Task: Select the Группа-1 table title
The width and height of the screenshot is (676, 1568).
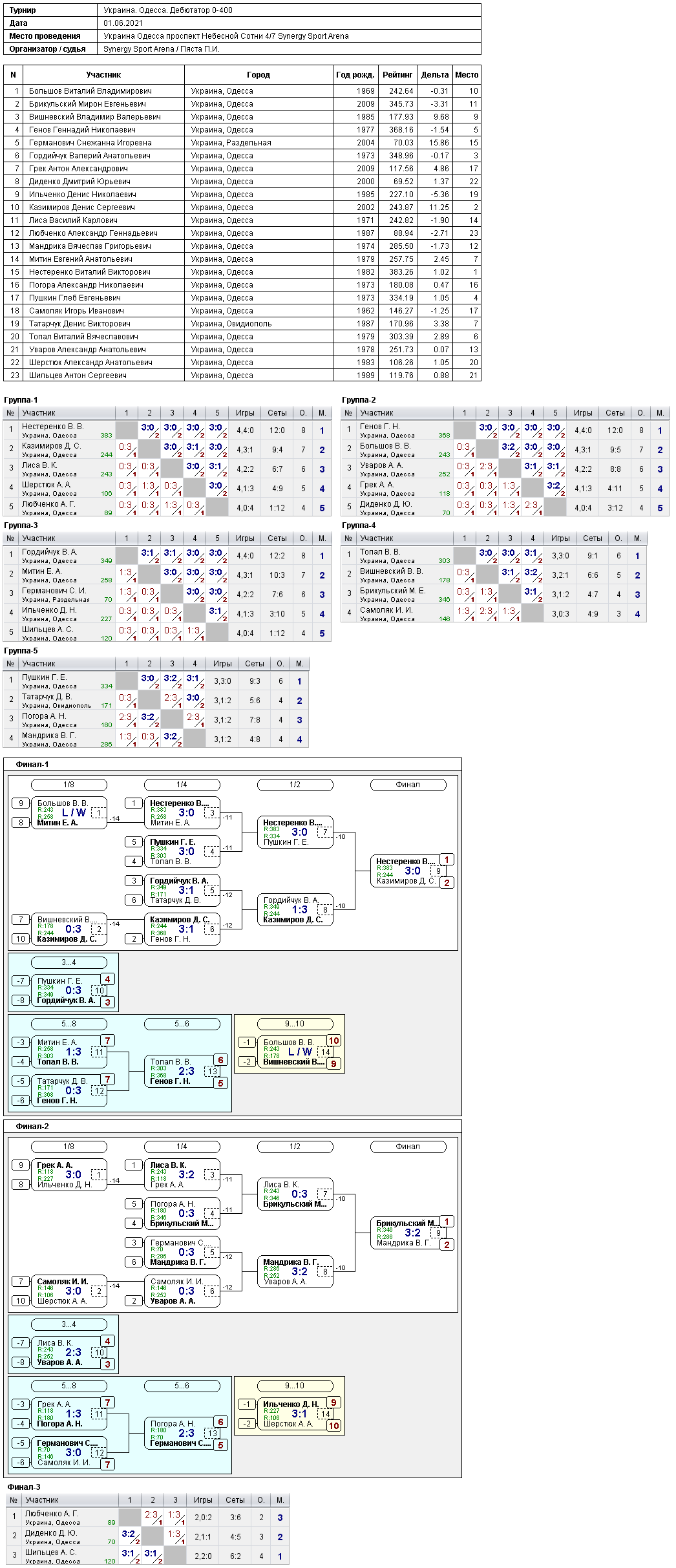Action: (21, 400)
